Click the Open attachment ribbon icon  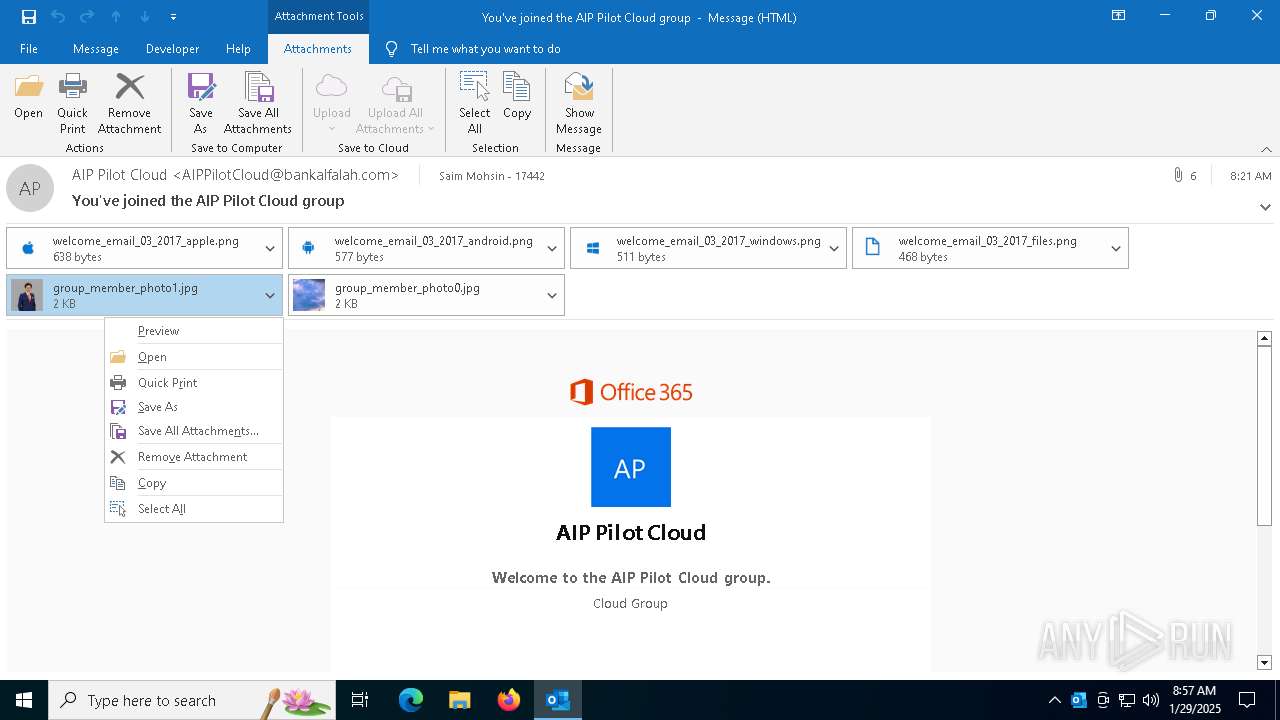pos(28,97)
